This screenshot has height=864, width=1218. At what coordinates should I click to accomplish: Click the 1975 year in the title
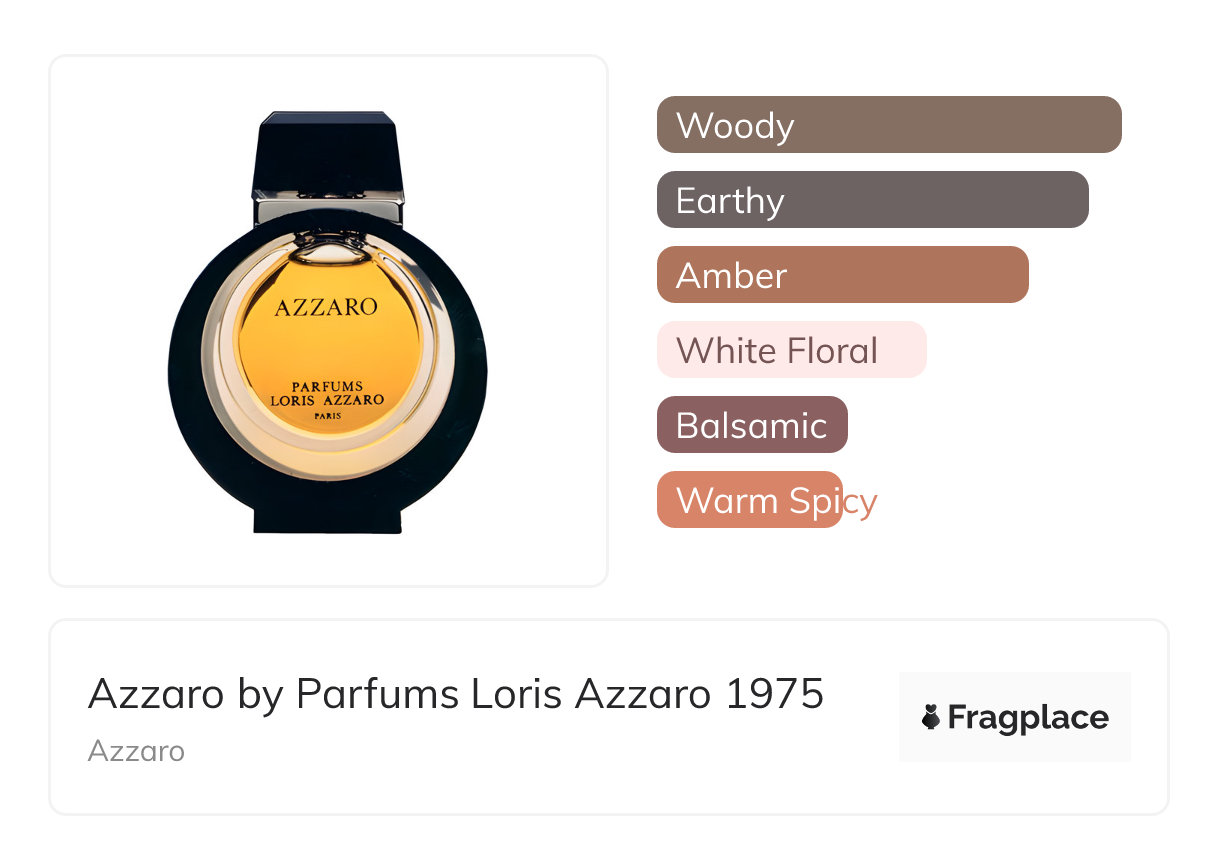click(775, 693)
